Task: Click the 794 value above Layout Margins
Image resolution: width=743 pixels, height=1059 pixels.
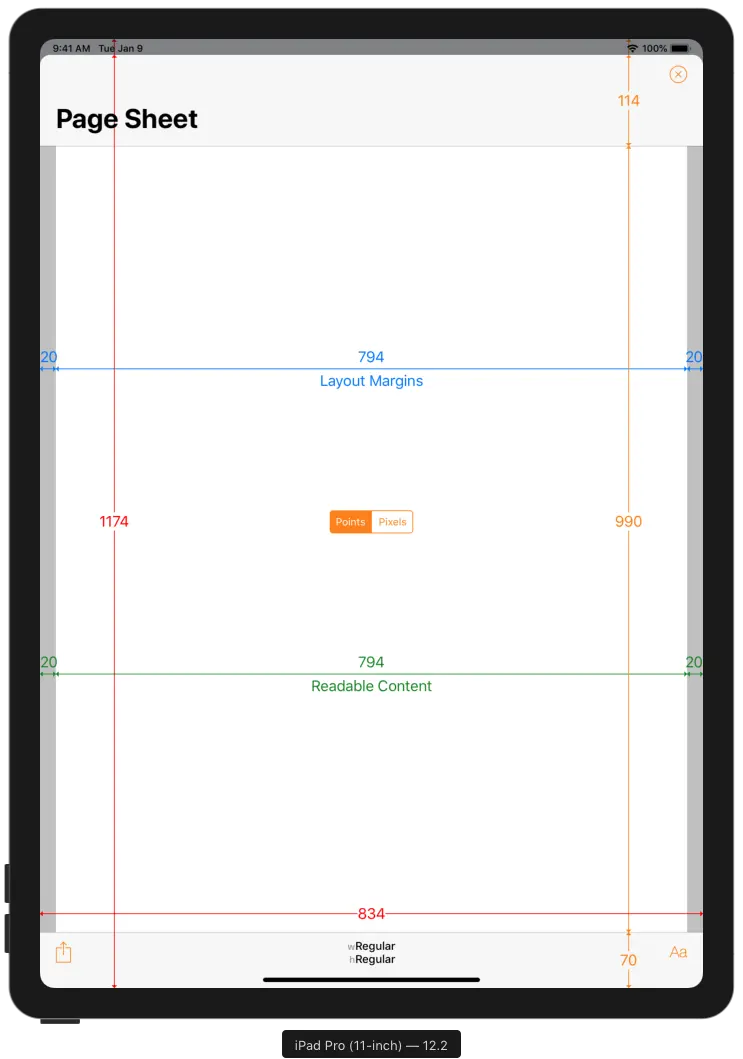Action: (371, 357)
